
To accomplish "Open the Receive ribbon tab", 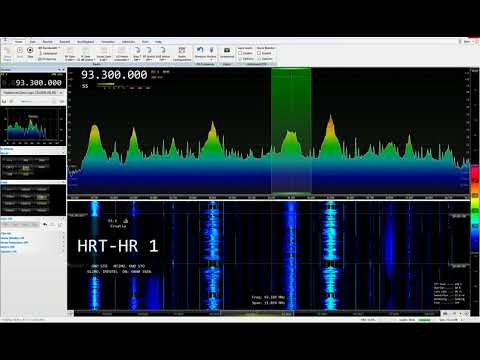I will click(48, 42).
